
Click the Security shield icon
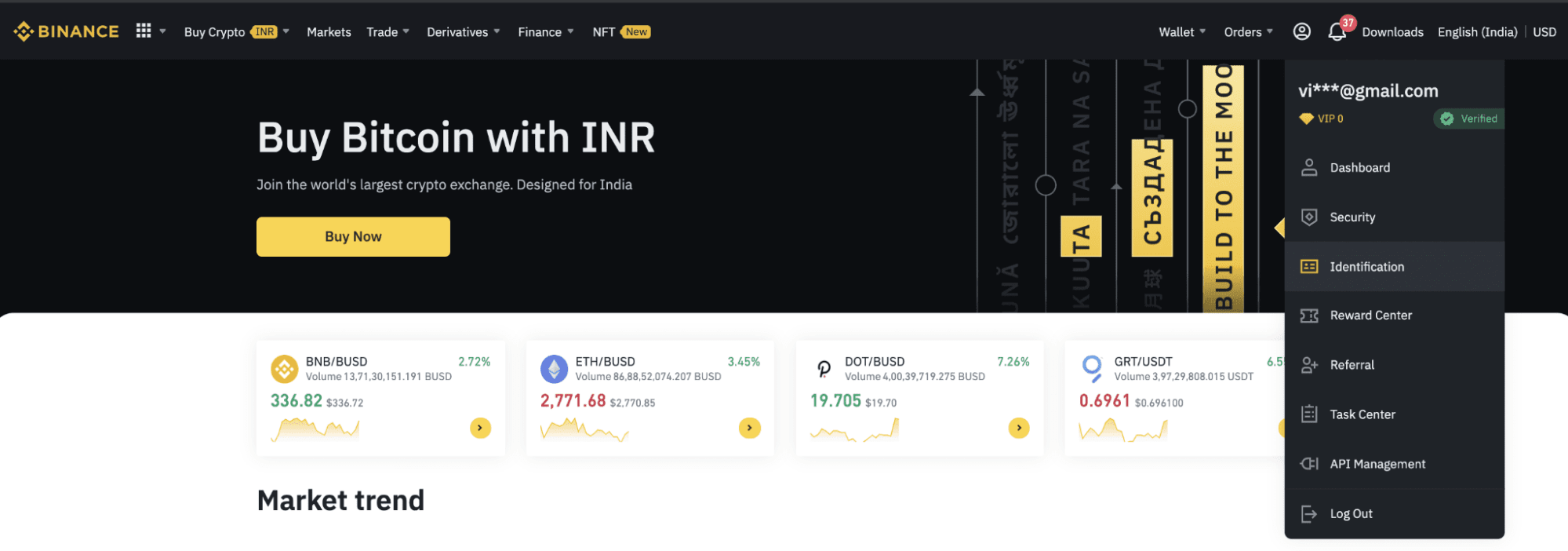point(1309,217)
